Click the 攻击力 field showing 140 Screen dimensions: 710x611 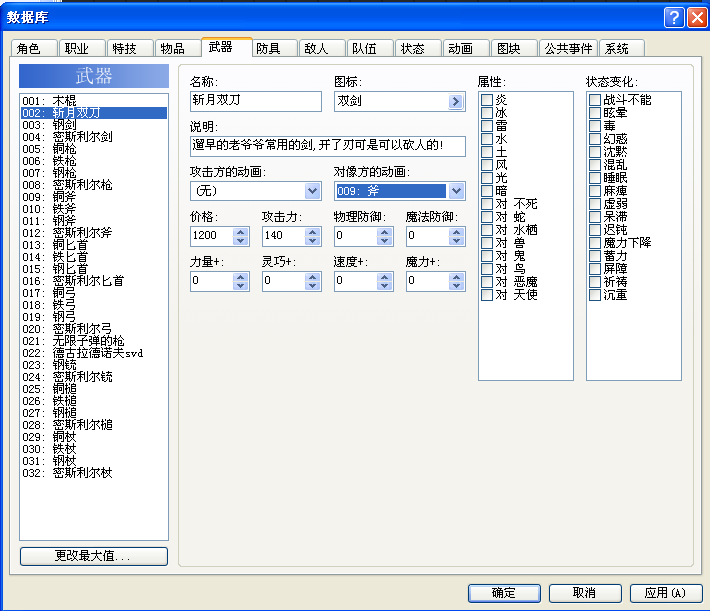(284, 236)
